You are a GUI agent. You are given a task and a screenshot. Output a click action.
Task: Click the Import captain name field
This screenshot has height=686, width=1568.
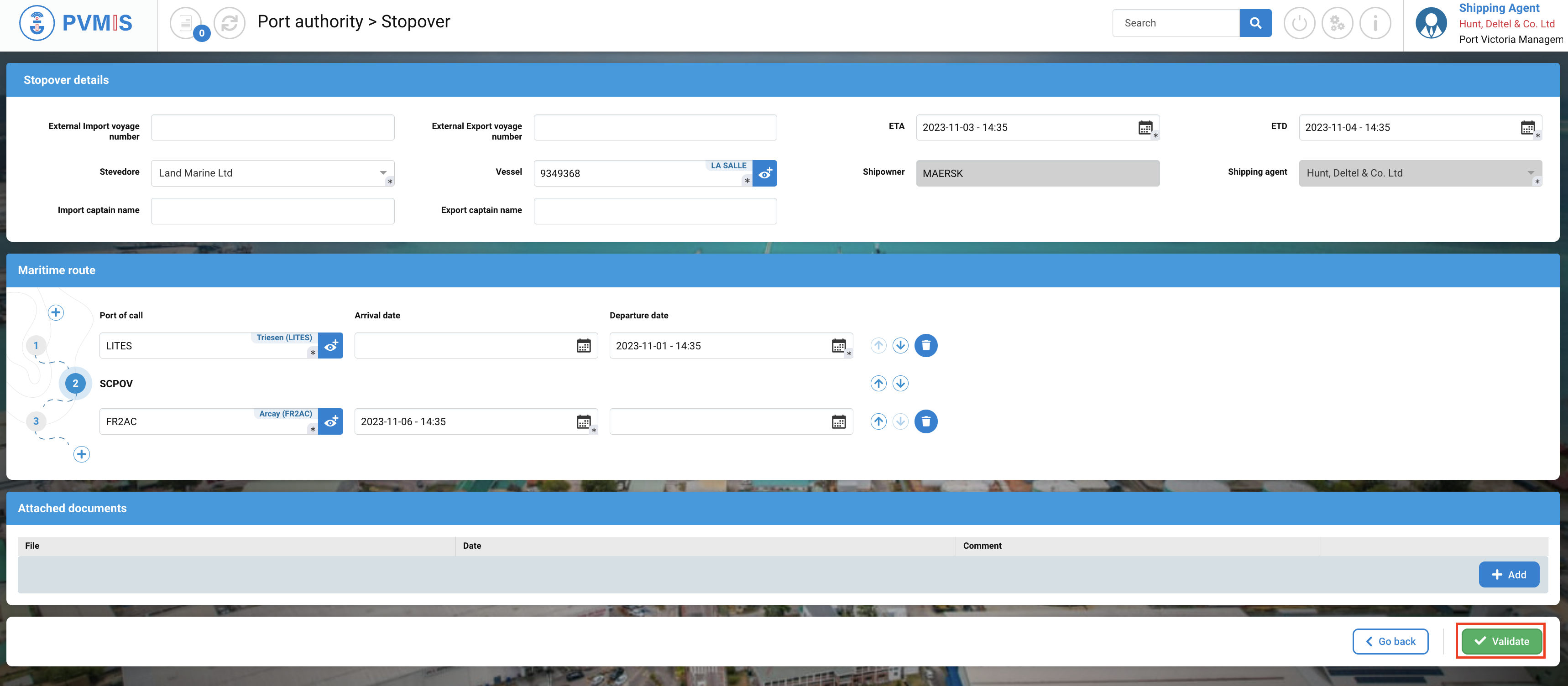click(x=272, y=210)
